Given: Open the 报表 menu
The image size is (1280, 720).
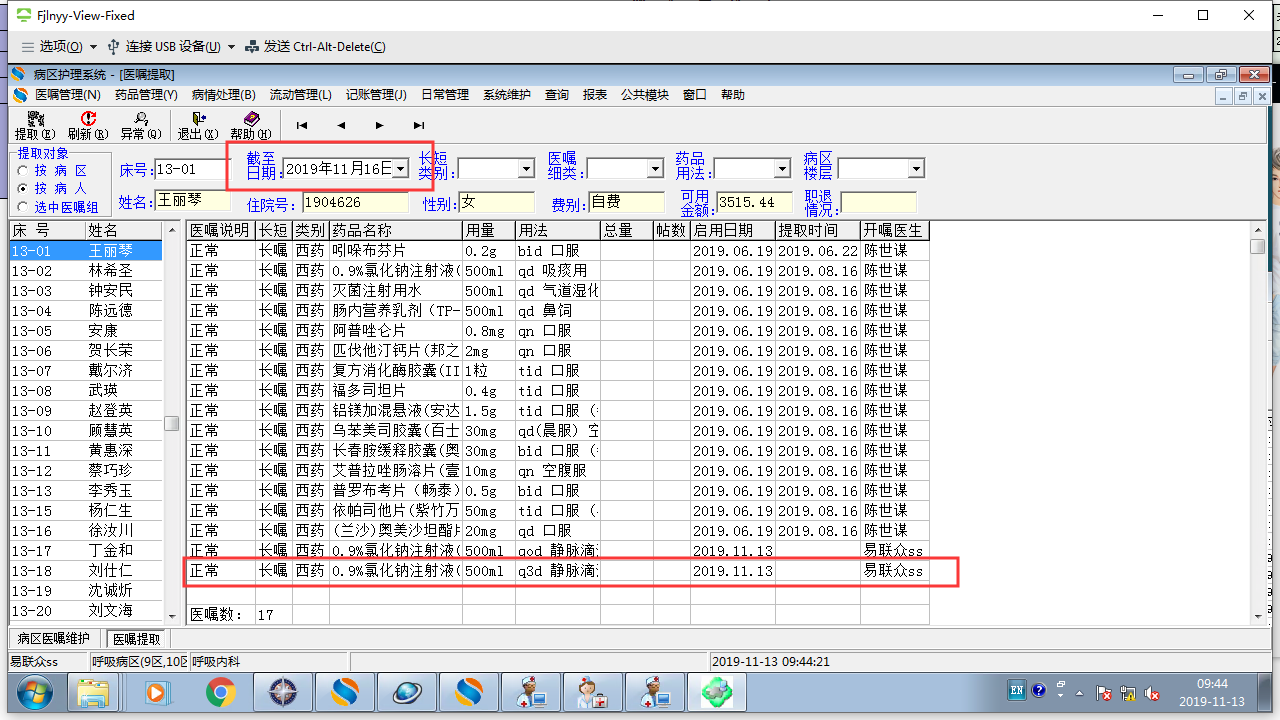Looking at the screenshot, I should coord(595,95).
